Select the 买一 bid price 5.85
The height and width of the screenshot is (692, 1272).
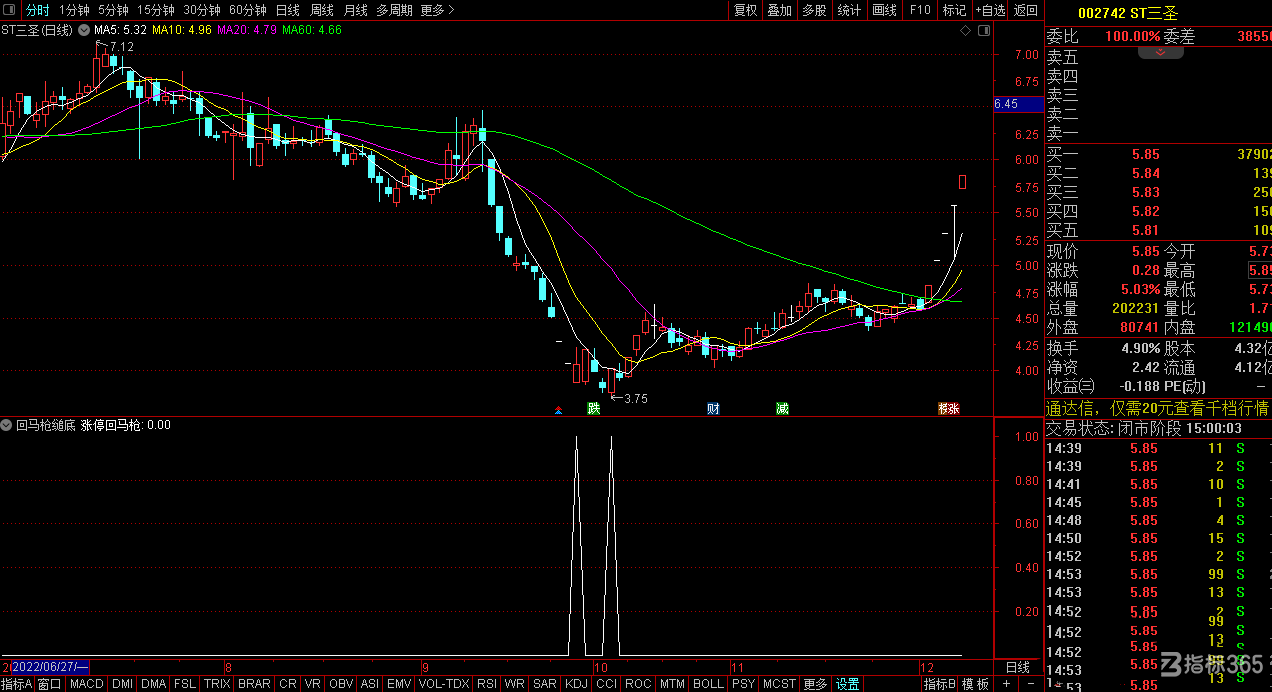(1146, 154)
